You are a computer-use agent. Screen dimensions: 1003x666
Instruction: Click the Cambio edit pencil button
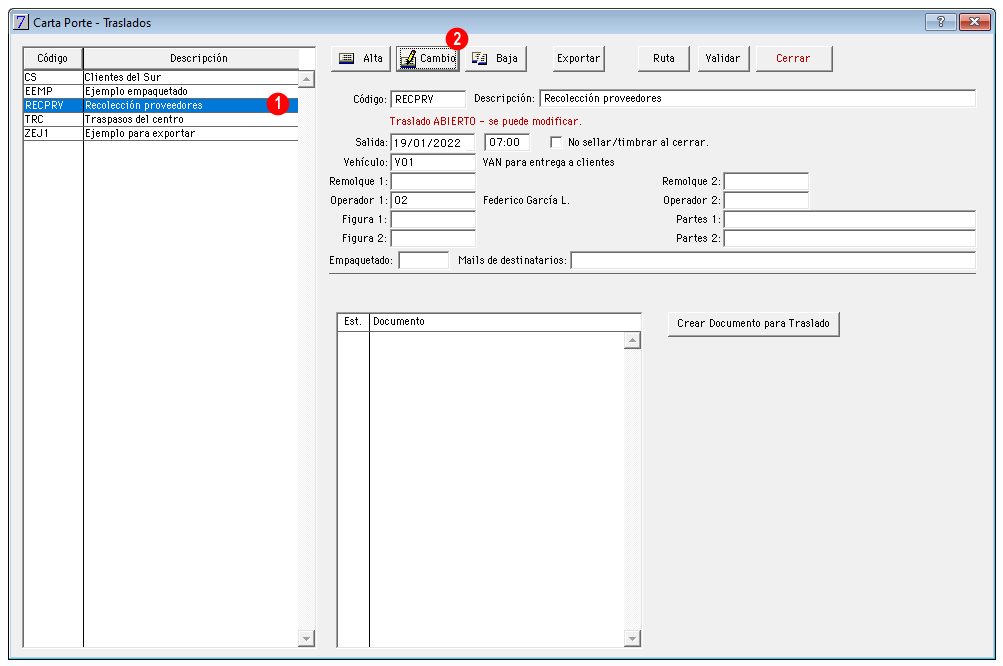pyautogui.click(x=427, y=58)
